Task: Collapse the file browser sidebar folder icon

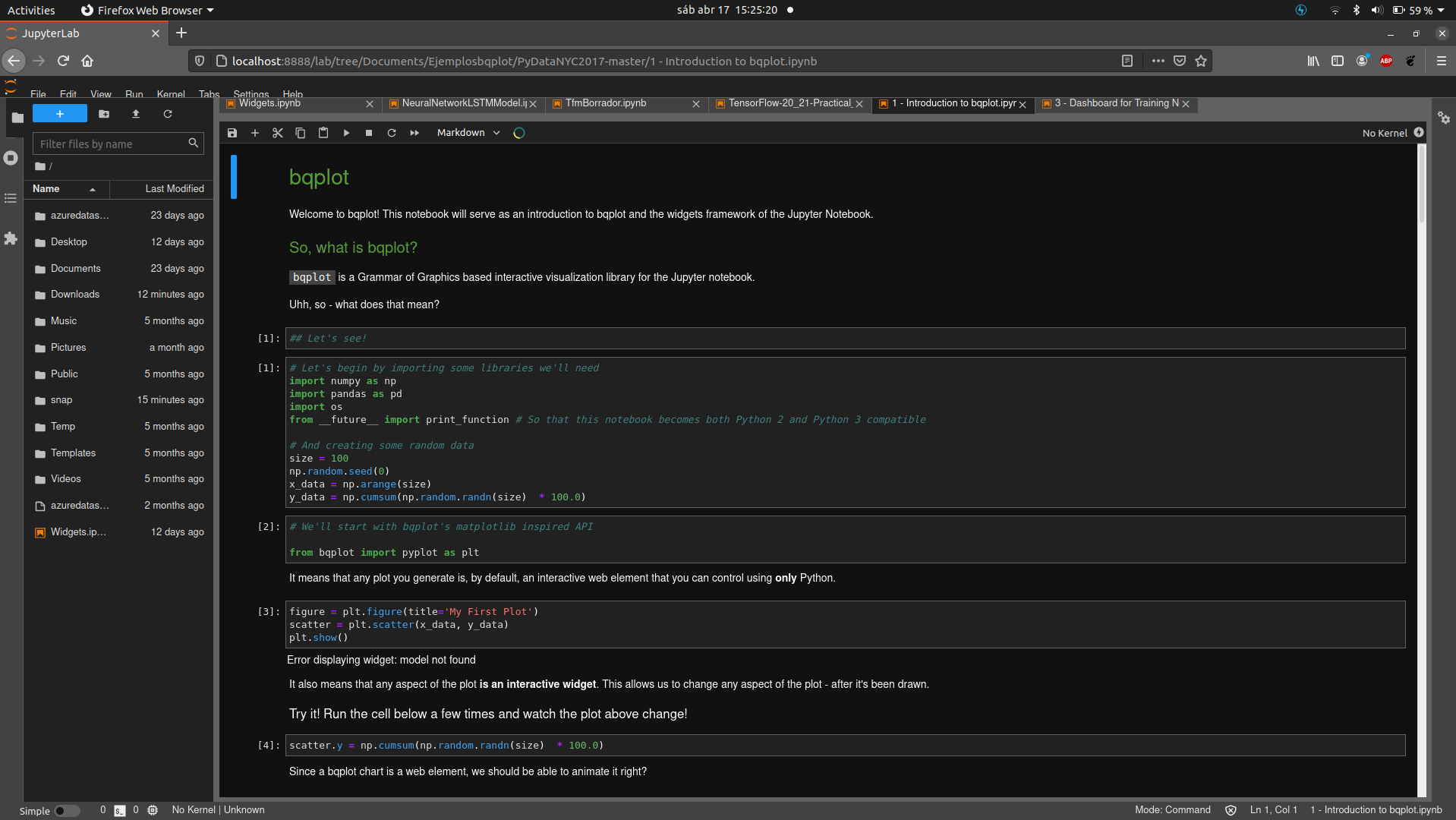Action: click(17, 118)
